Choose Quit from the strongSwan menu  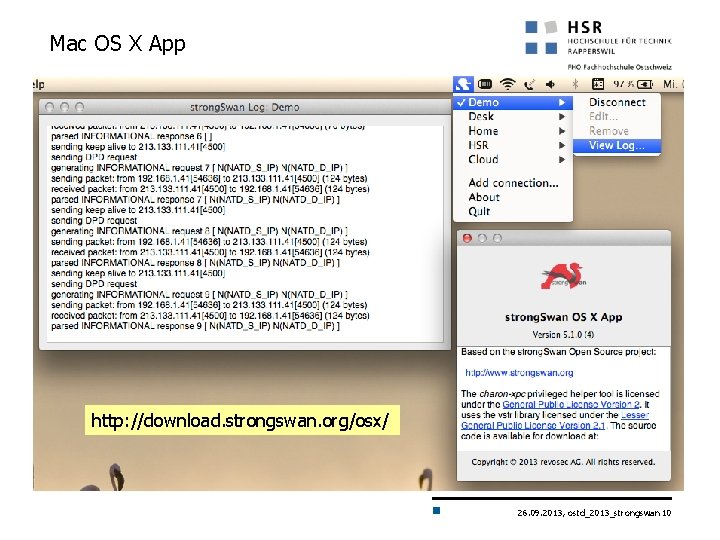click(512, 211)
